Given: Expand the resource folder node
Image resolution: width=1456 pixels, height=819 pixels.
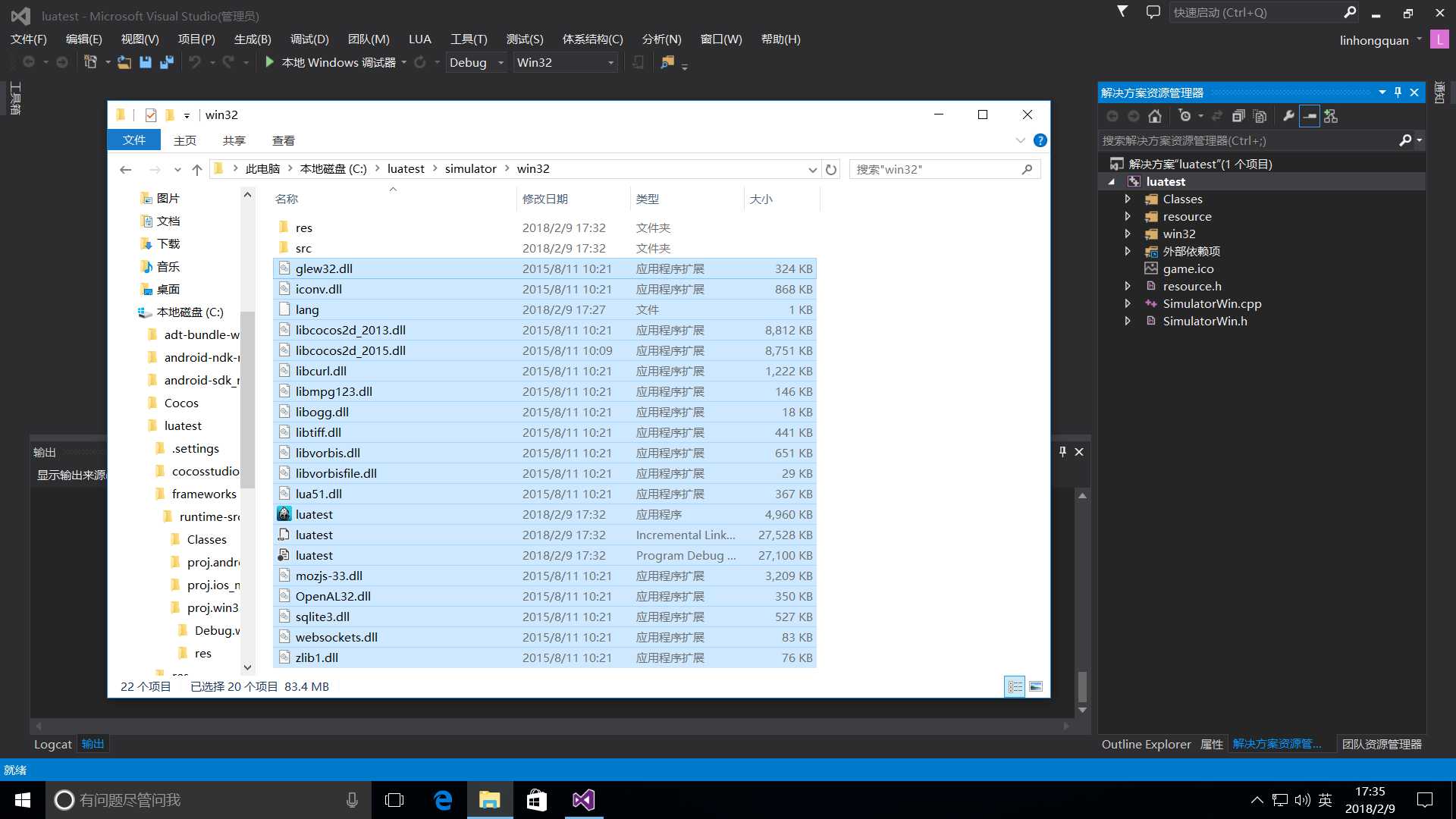Looking at the screenshot, I should 1128,216.
